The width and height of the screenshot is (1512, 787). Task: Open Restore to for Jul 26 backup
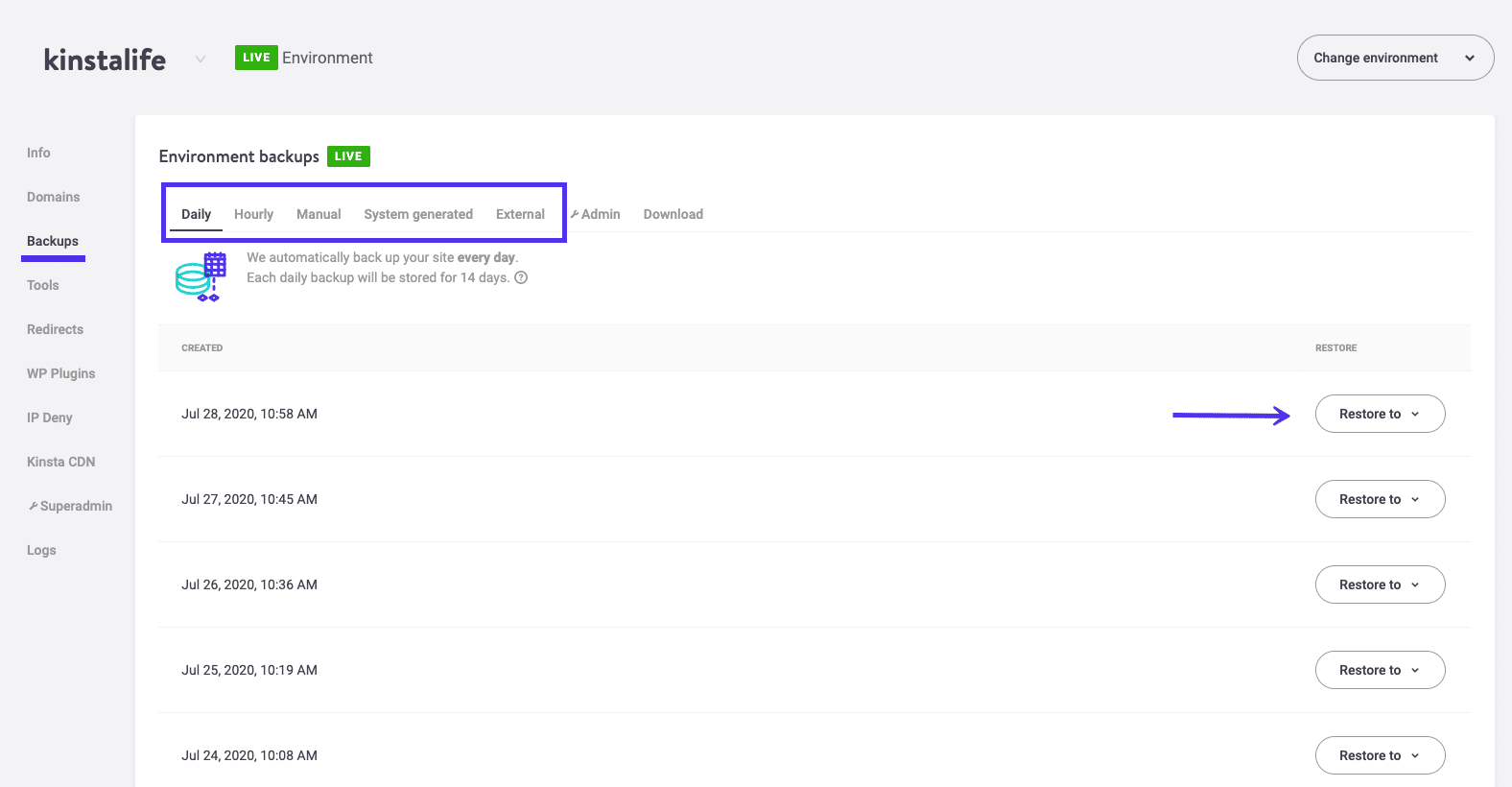[1379, 584]
